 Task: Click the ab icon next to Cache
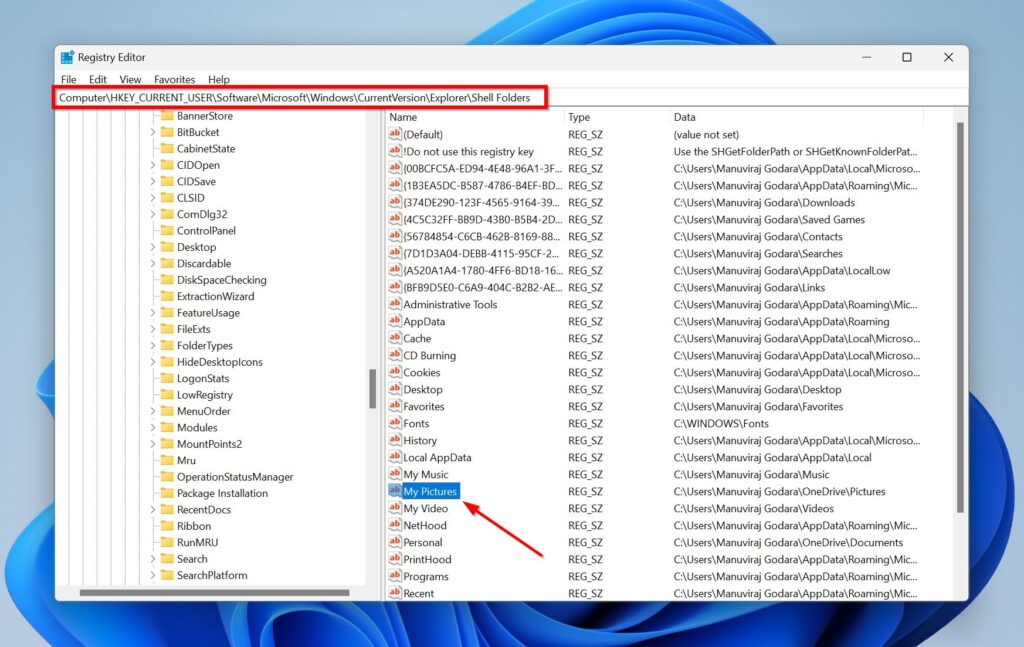coord(397,338)
